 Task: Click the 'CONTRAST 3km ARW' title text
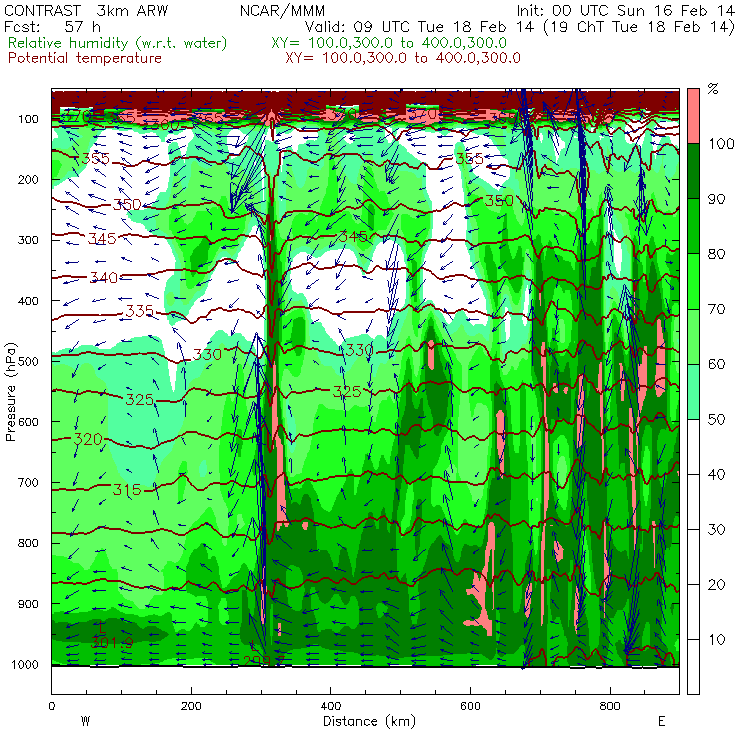point(85,10)
